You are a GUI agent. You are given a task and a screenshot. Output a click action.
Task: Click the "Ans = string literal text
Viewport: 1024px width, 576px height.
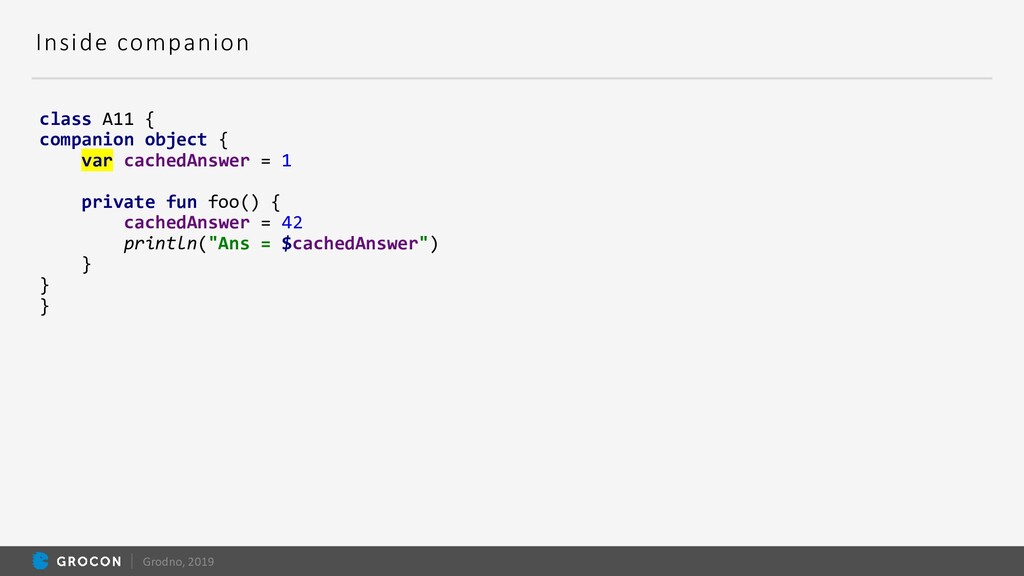[x=239, y=244]
